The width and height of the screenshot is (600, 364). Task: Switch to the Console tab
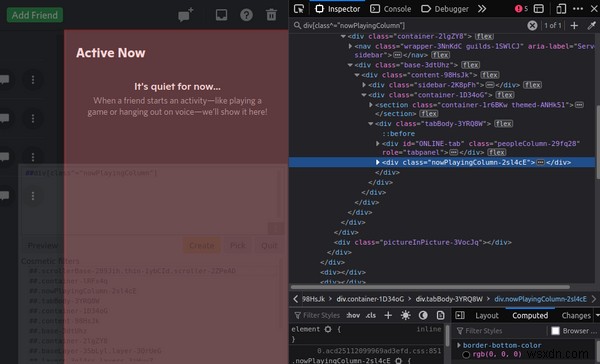[391, 9]
